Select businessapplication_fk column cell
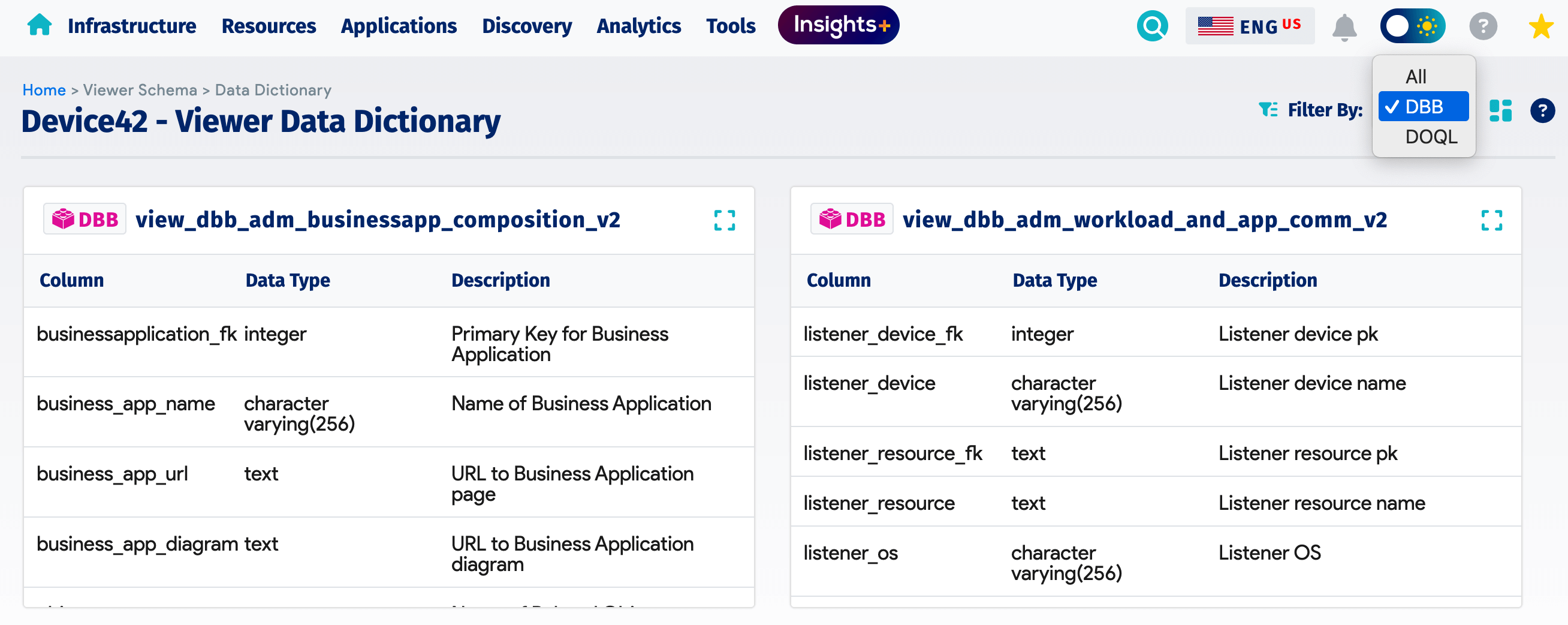This screenshot has height=625, width=1568. point(137,335)
